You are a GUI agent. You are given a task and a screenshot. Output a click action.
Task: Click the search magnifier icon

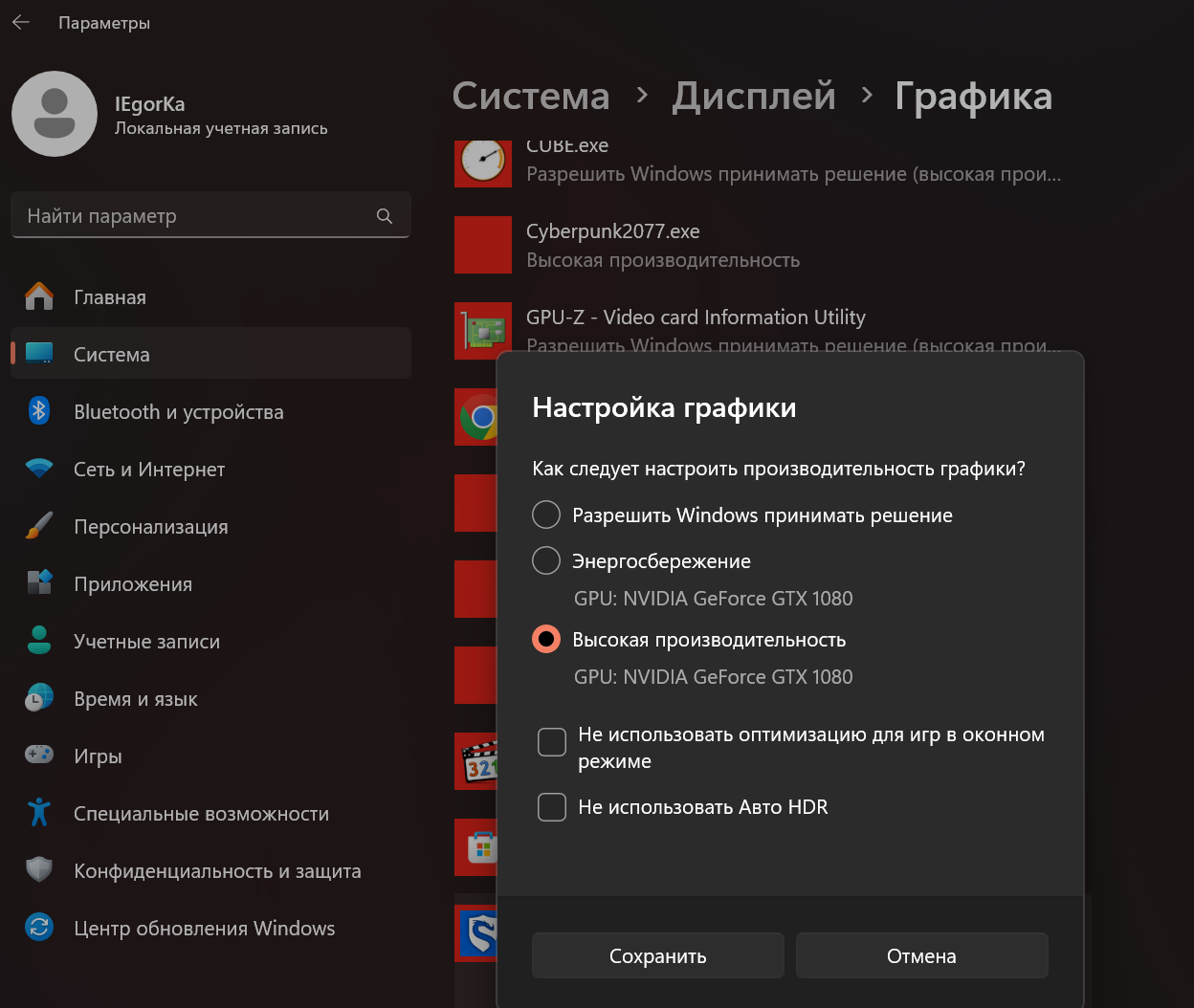coord(385,216)
